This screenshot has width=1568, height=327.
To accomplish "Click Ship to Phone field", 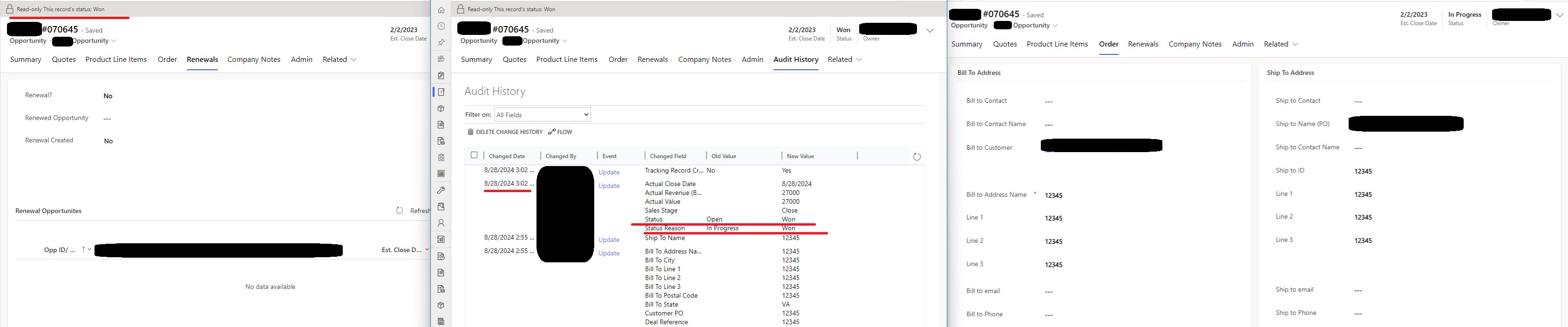I will pos(1358,314).
